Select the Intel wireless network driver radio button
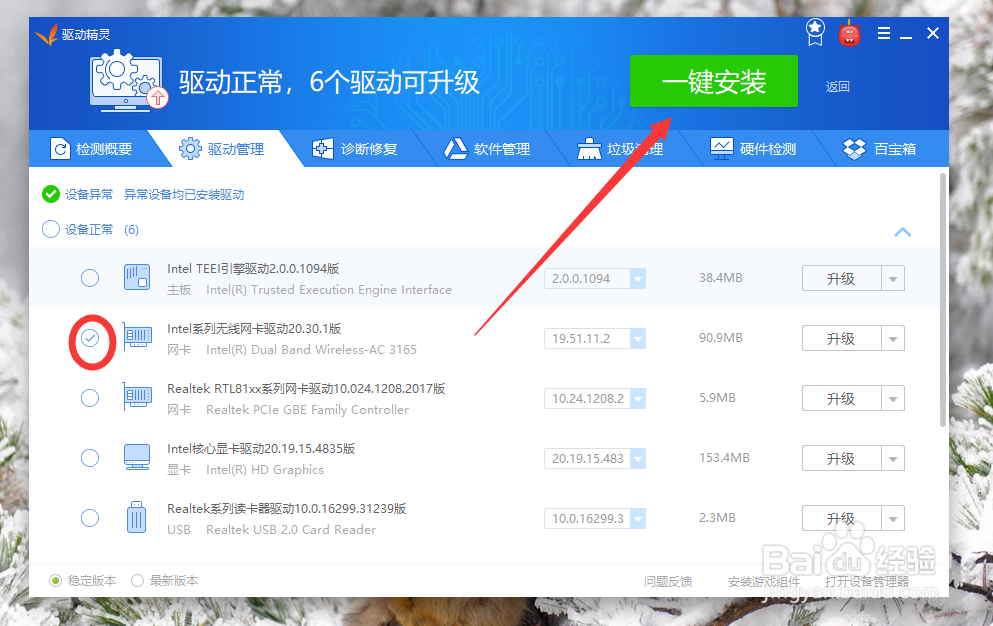Screen dimensions: 993x626 (x=89, y=338)
